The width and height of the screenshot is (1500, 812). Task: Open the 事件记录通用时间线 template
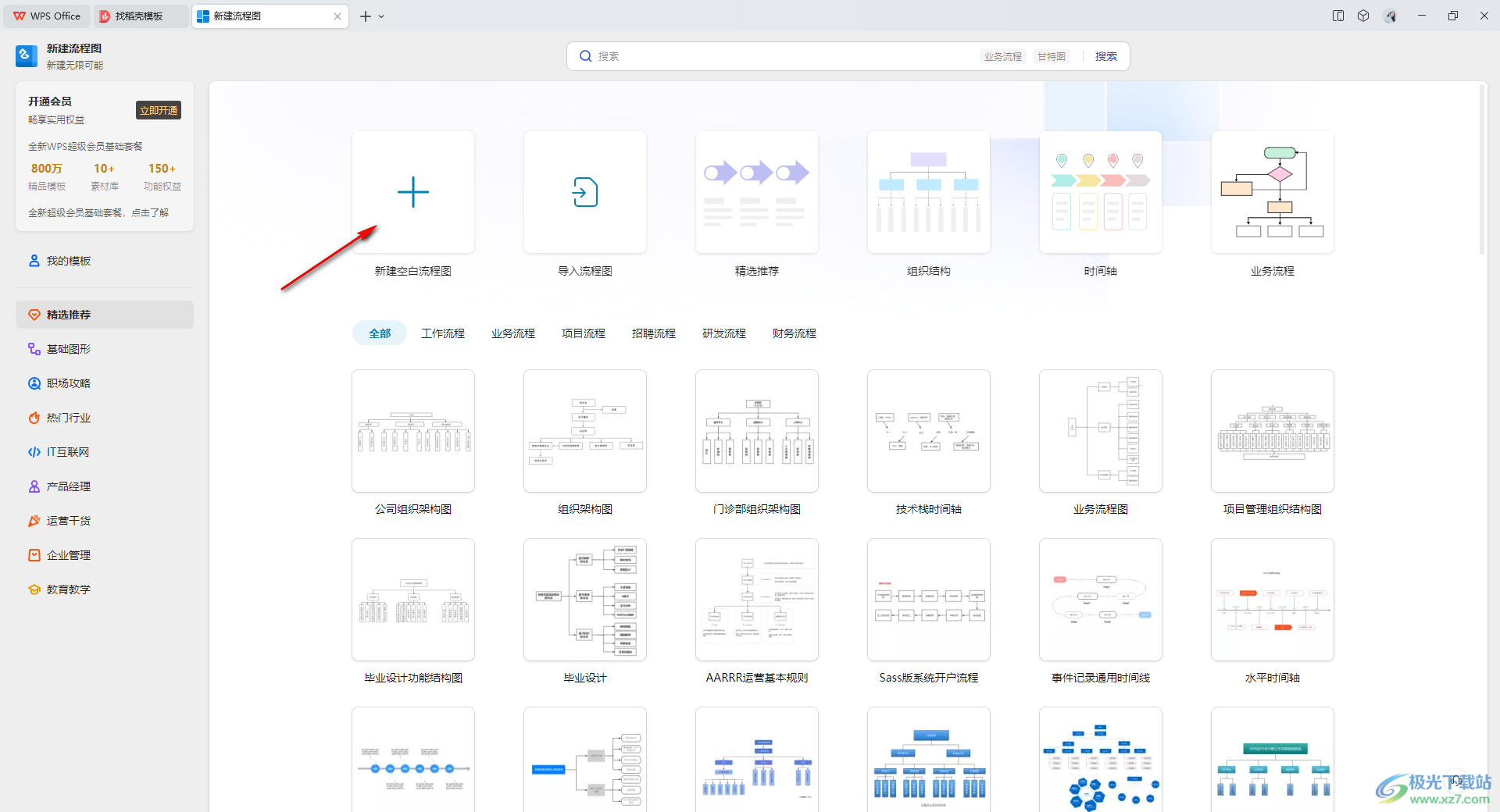pyautogui.click(x=1101, y=600)
